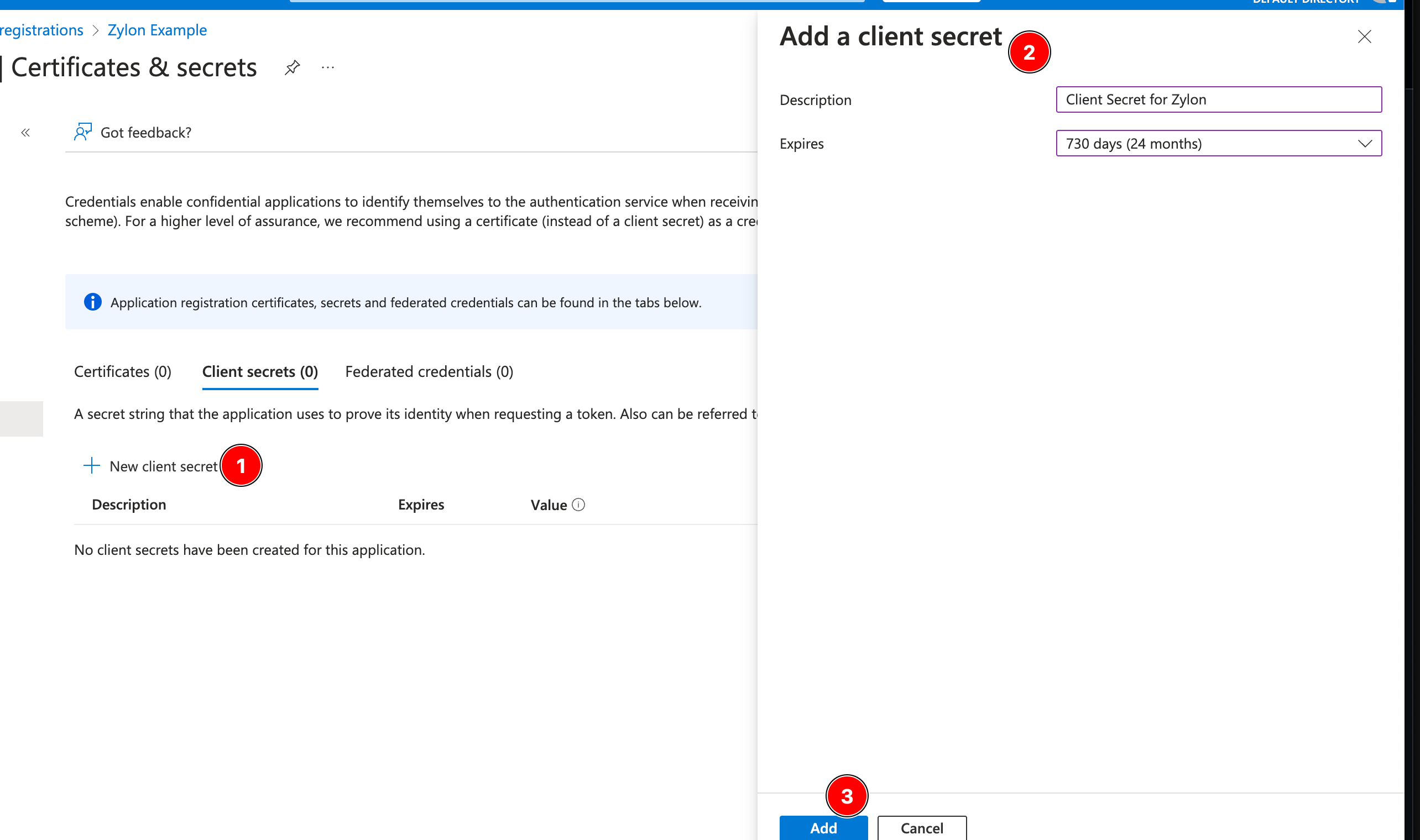Click the plus icon for new client secret
The image size is (1420, 840).
tap(92, 466)
